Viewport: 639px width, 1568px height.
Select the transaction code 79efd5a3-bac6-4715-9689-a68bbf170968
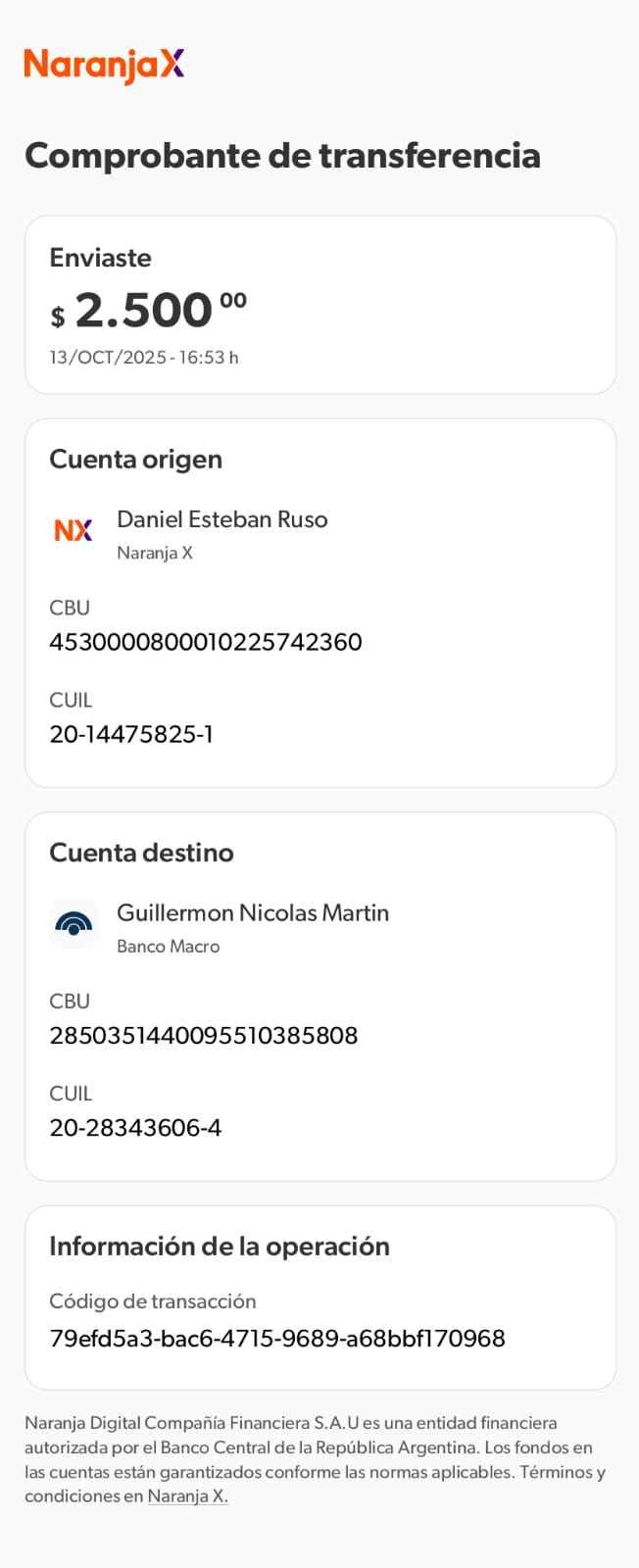click(x=277, y=1339)
